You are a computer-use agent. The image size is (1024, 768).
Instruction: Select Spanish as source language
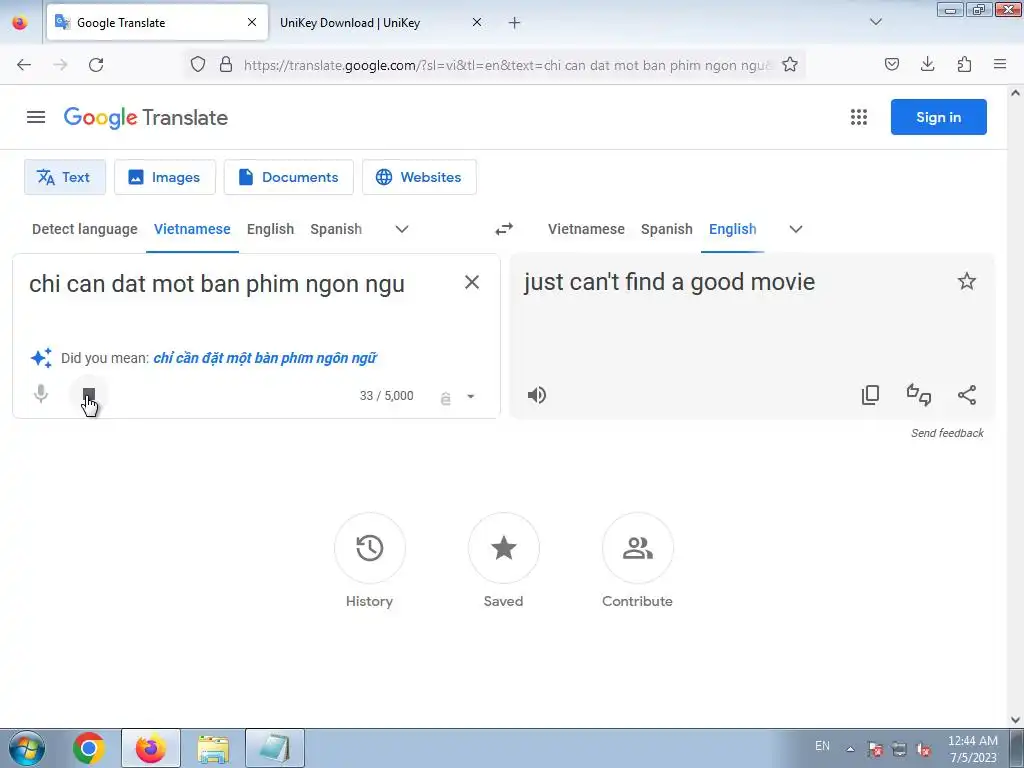tap(336, 229)
